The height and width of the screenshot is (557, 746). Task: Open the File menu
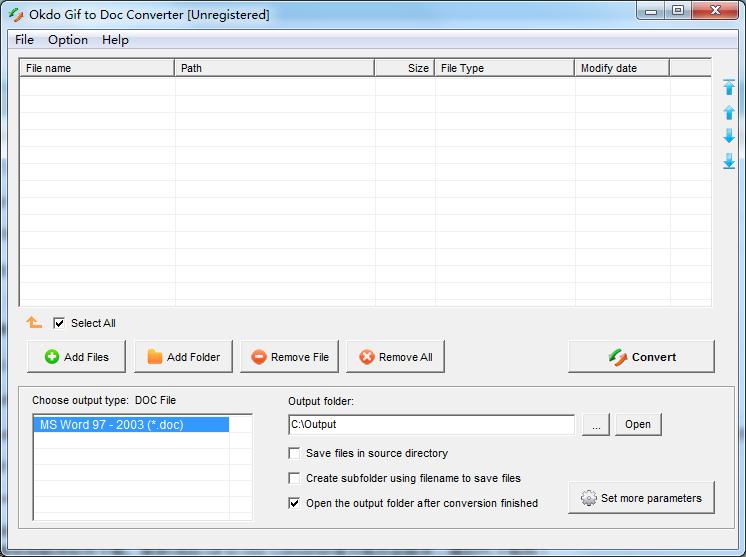24,40
